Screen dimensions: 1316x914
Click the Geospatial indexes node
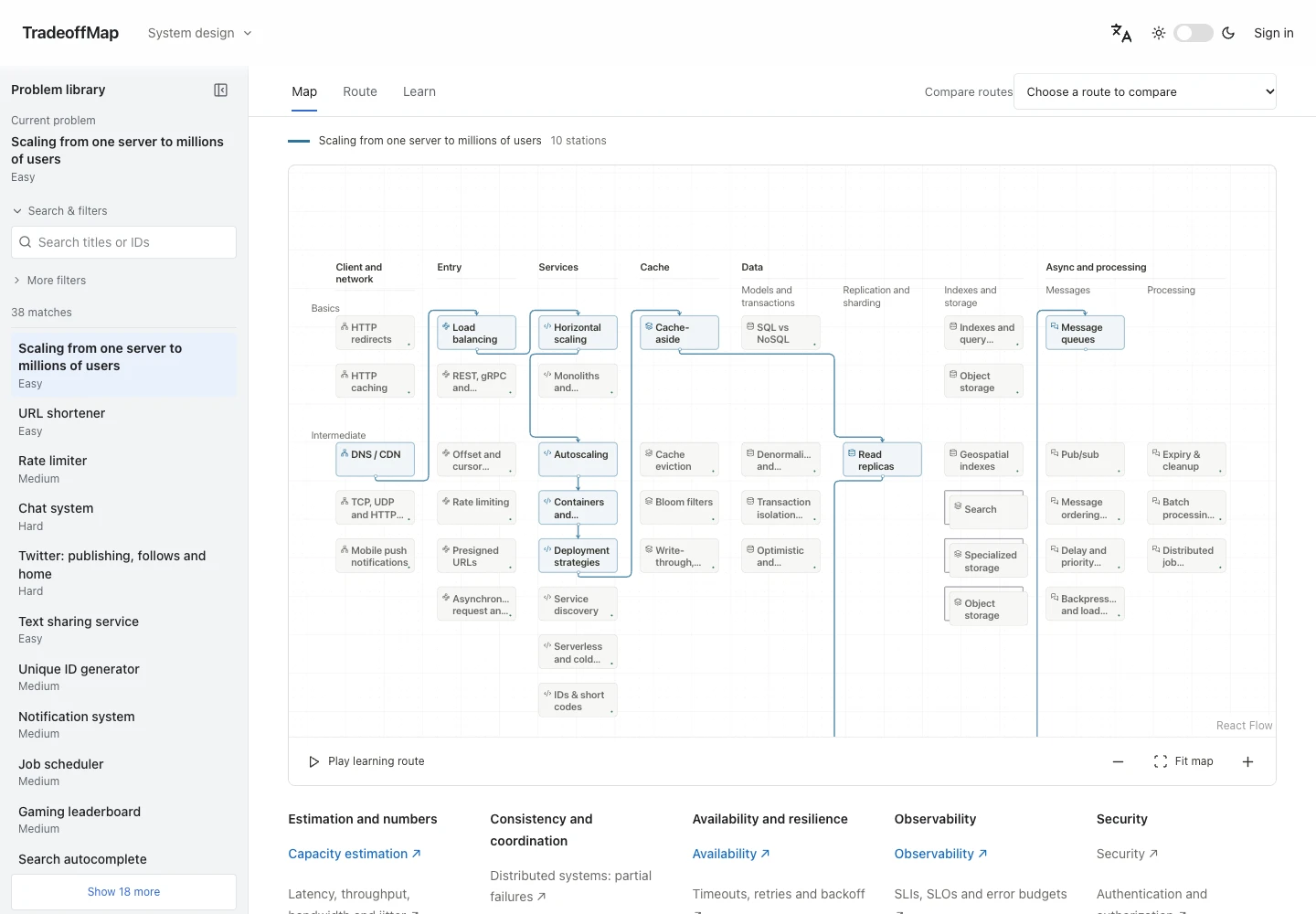point(983,460)
